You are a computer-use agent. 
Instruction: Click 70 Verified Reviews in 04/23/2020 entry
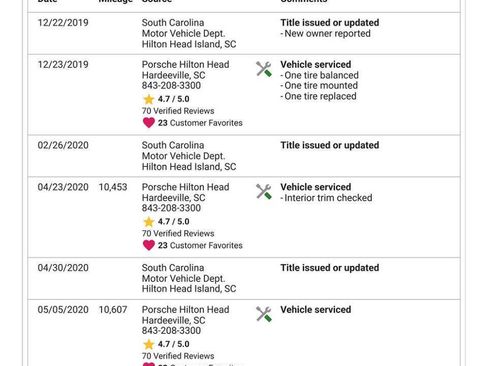(178, 233)
